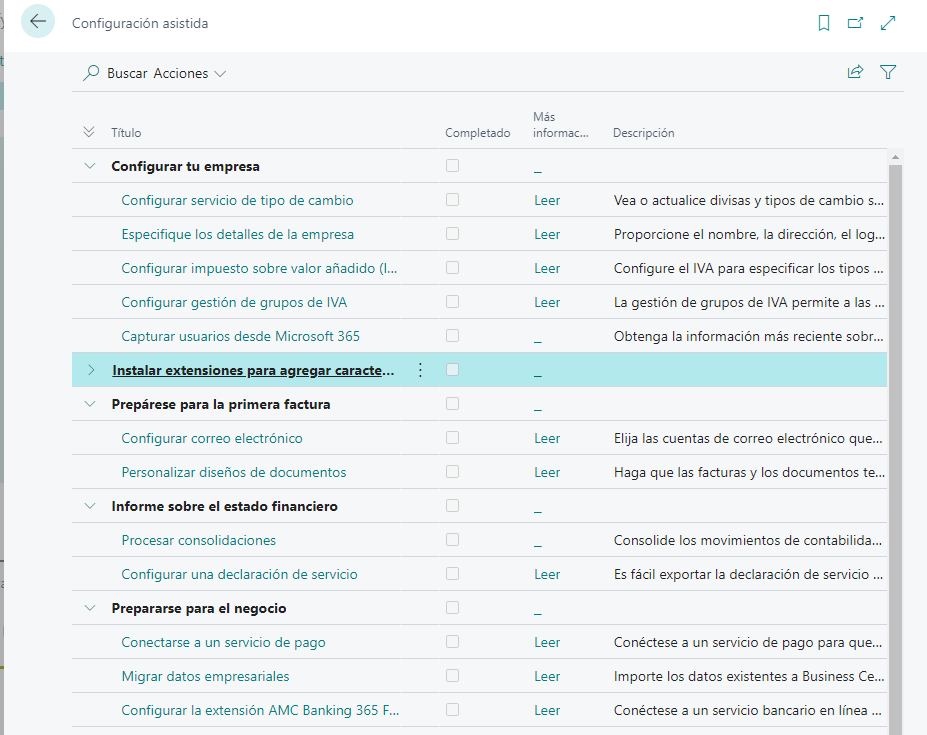Click Leer for Personalizar diseños de documentos
The image size is (927, 735).
click(547, 472)
